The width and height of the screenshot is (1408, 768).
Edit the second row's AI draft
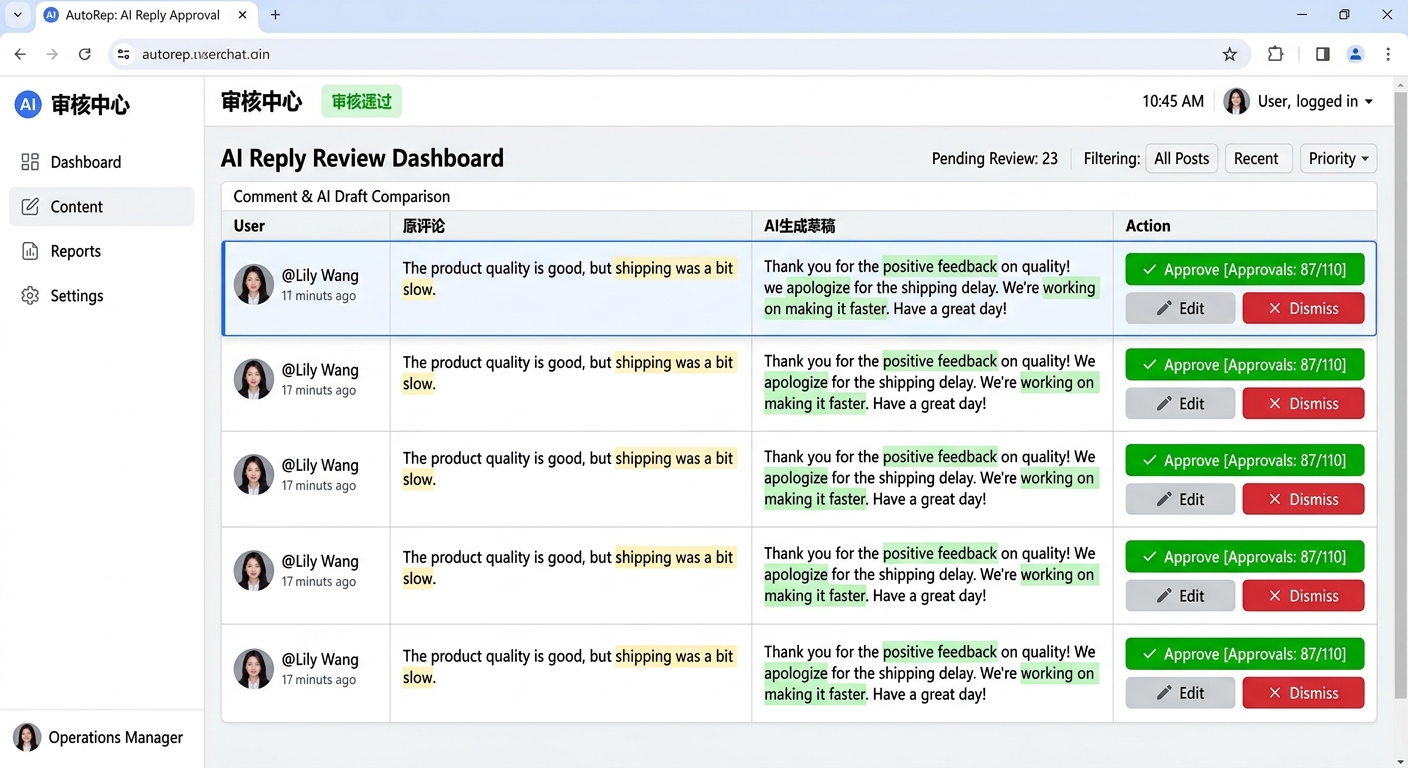[x=1180, y=404]
